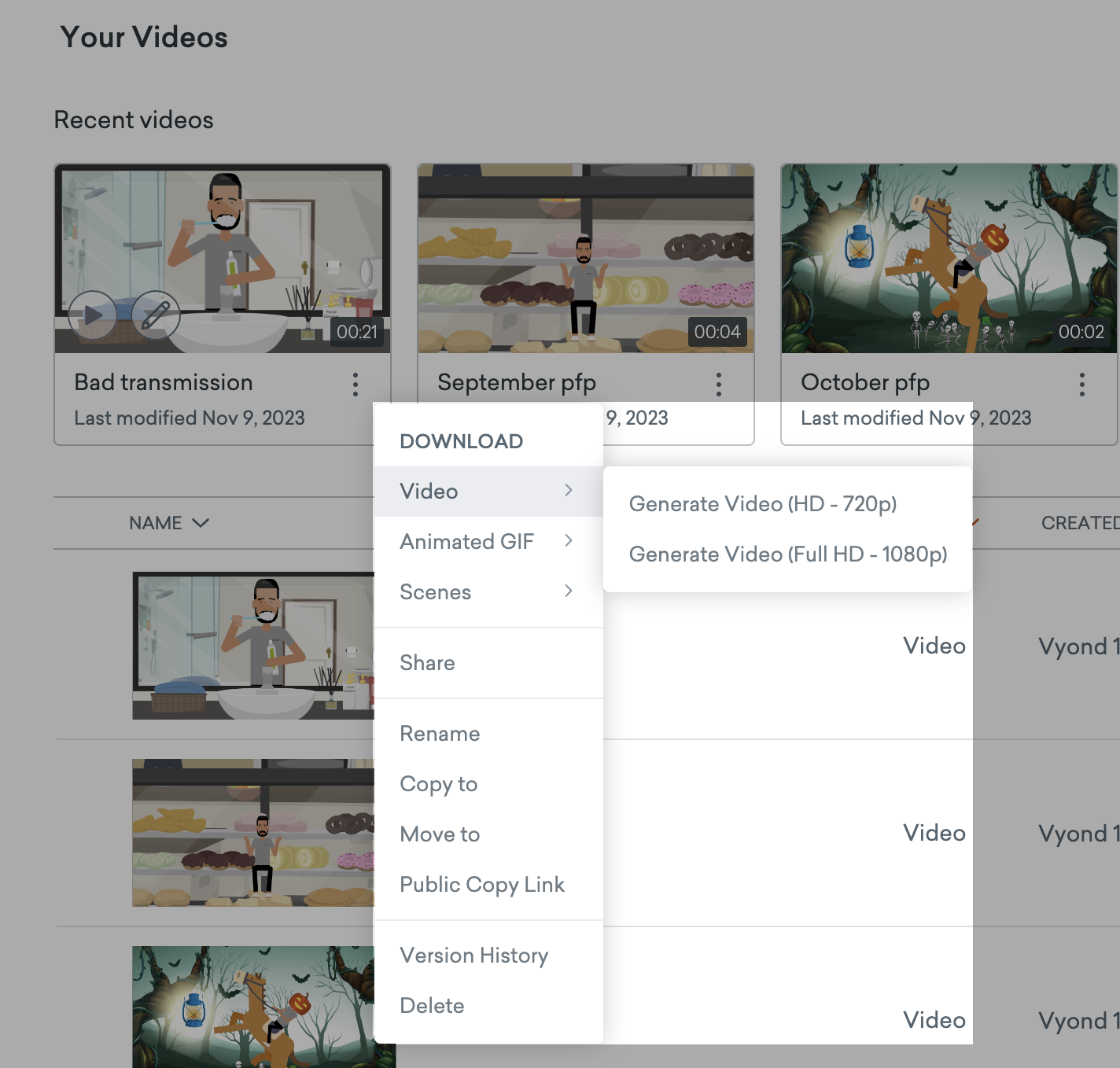1120x1068 pixels.
Task: Select Share from the context menu
Action: [x=488, y=663]
